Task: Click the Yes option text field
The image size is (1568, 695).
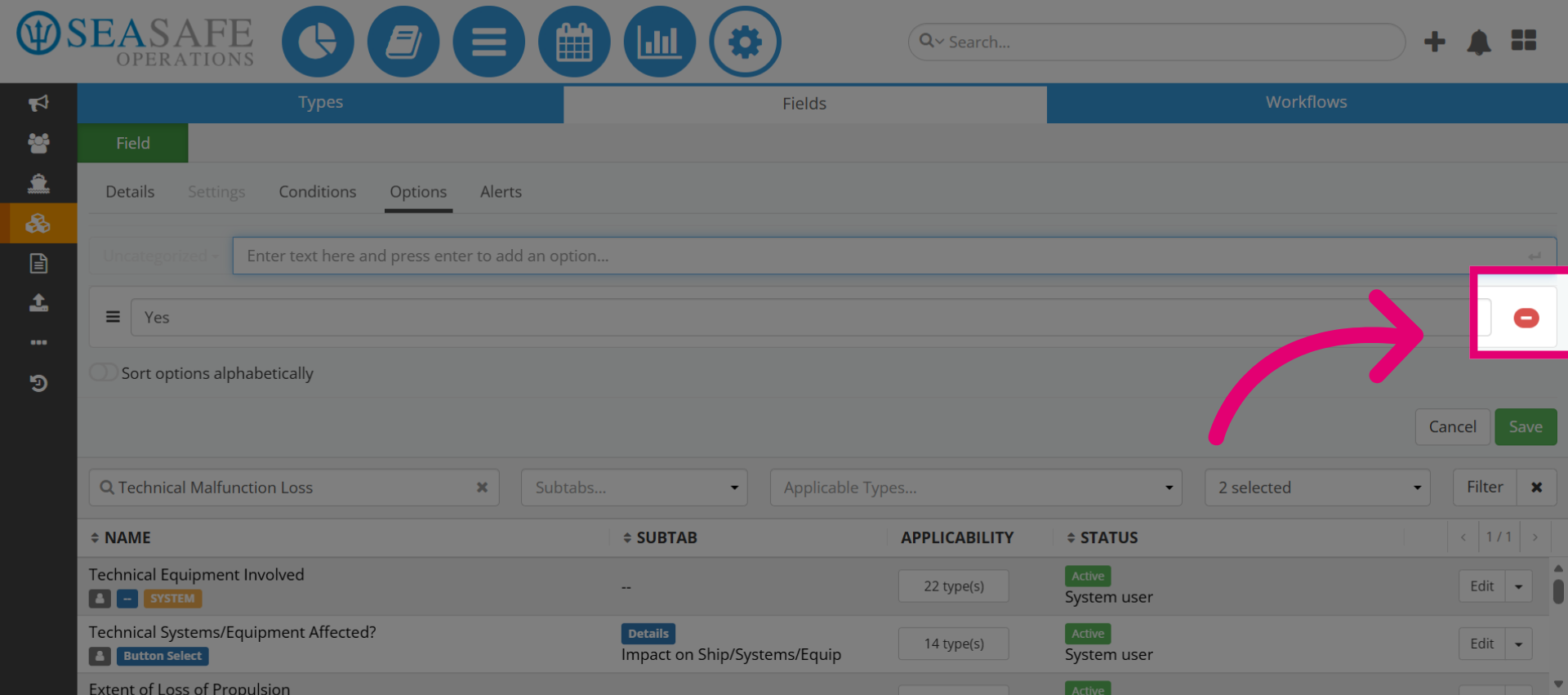Action: point(811,318)
